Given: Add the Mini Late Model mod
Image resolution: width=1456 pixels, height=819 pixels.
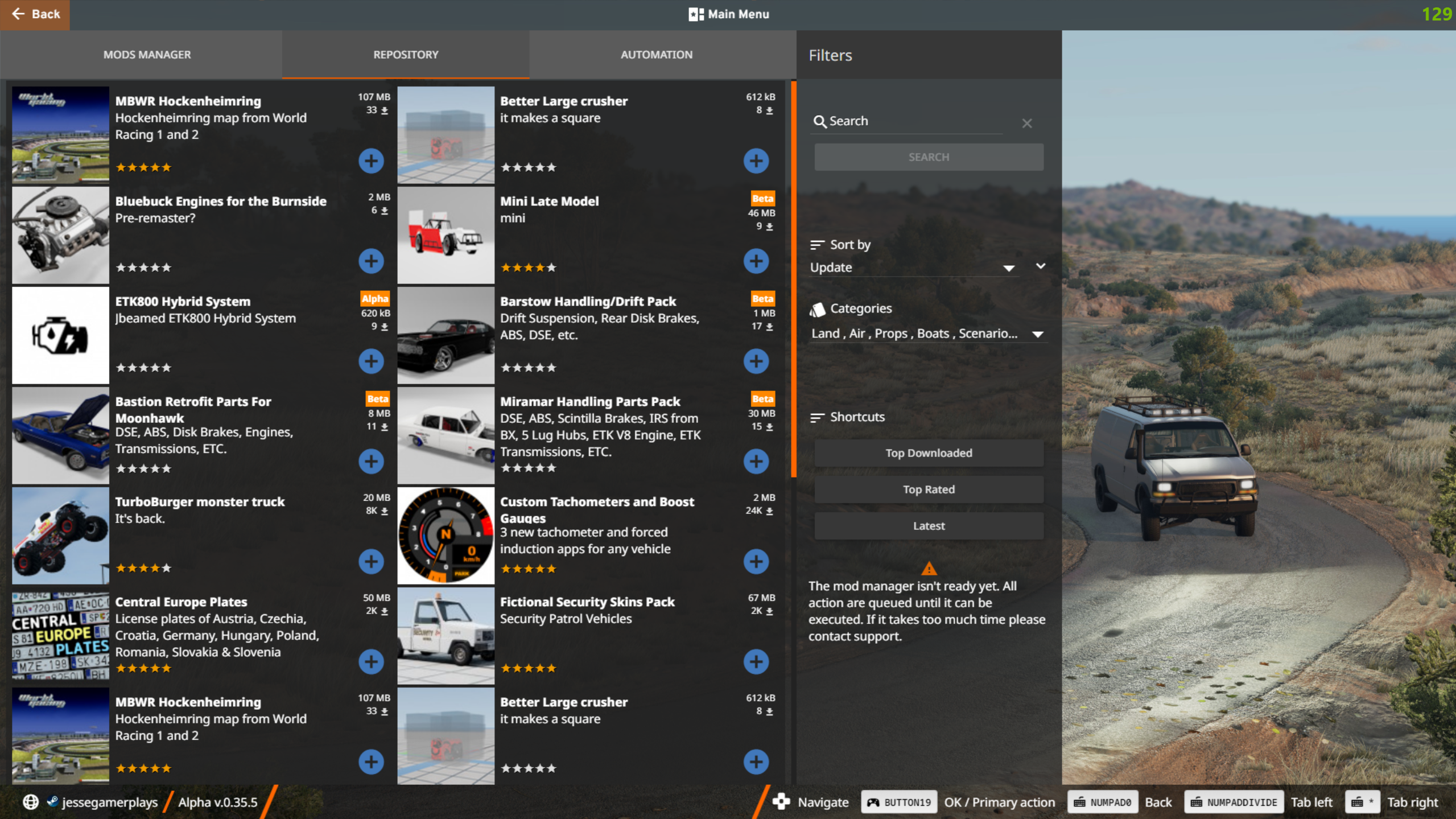Looking at the screenshot, I should click(756, 261).
